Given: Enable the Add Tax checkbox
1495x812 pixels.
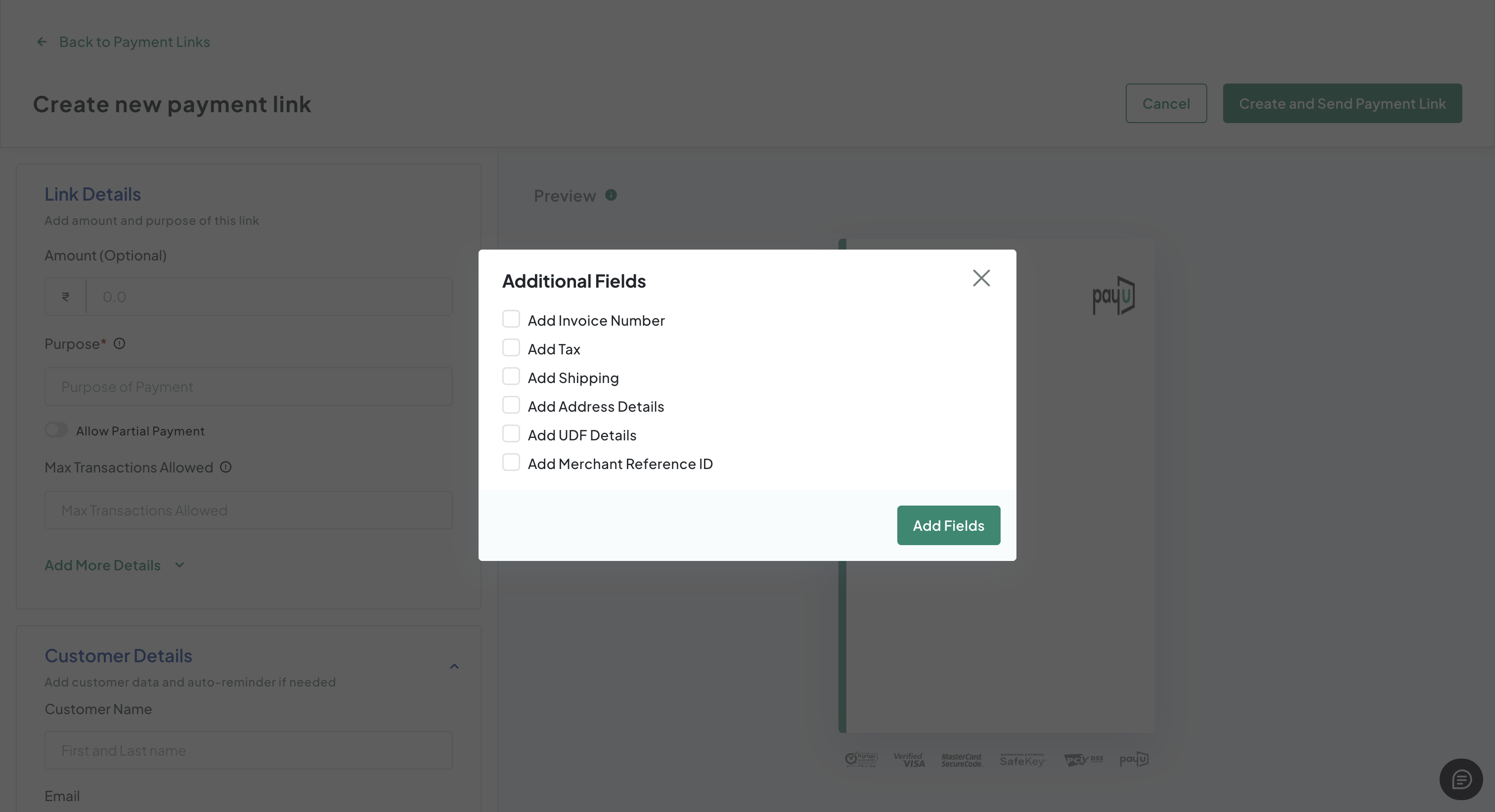Looking at the screenshot, I should point(511,347).
